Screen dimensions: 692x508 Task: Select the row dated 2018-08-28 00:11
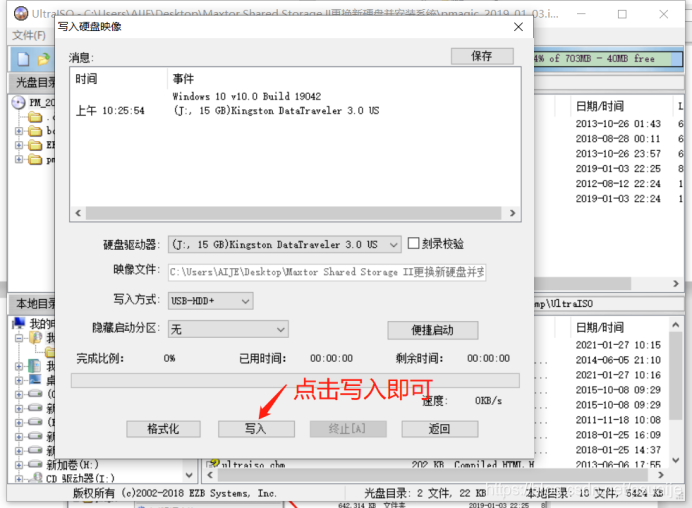[x=618, y=139]
